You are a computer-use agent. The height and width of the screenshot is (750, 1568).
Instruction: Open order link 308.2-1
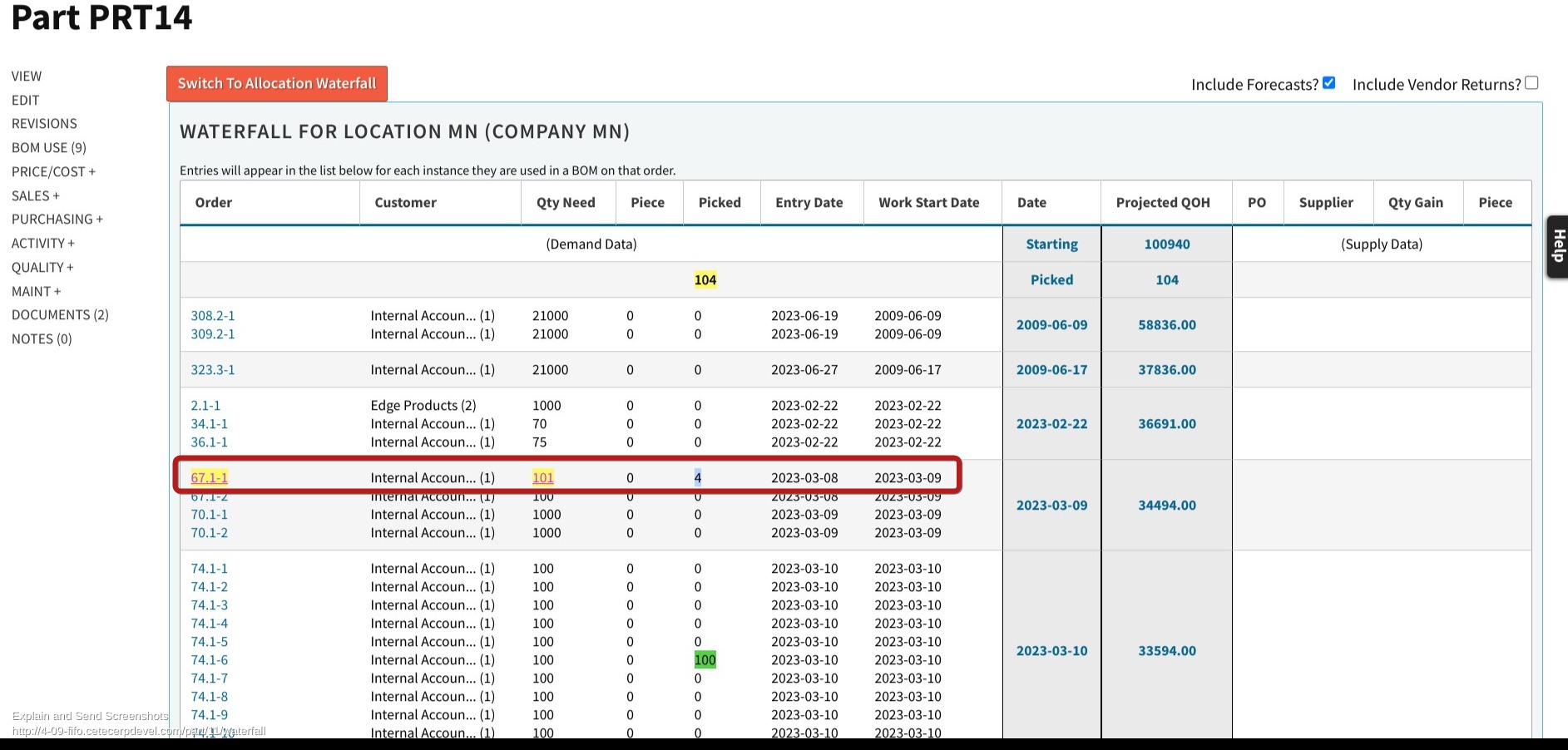pyautogui.click(x=213, y=316)
